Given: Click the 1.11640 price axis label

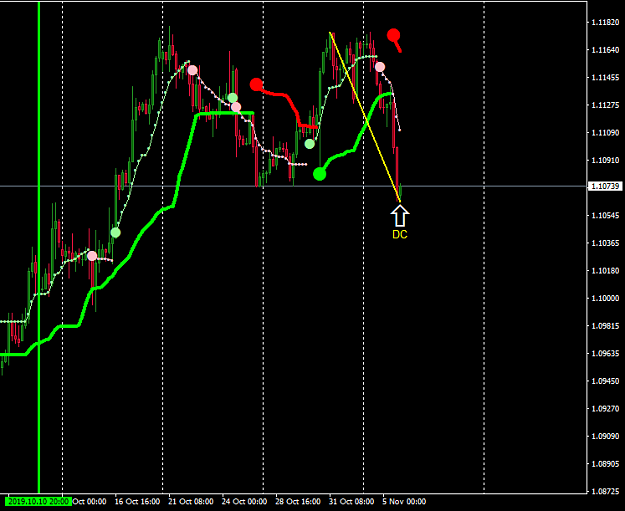Looking at the screenshot, I should click(605, 50).
